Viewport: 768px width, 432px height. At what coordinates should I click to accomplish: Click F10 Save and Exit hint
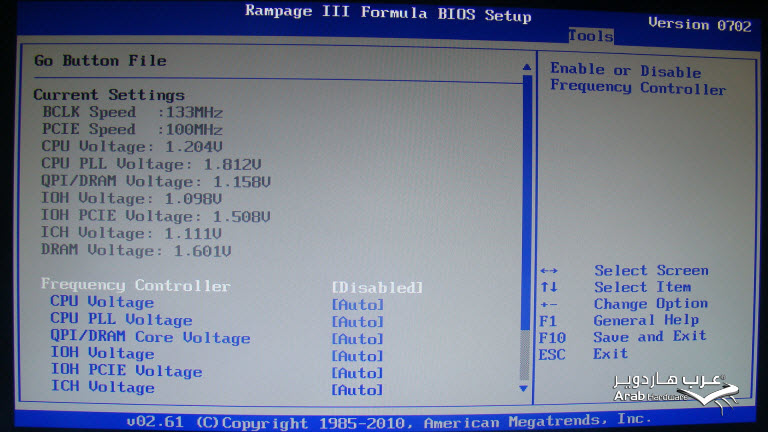coord(623,337)
